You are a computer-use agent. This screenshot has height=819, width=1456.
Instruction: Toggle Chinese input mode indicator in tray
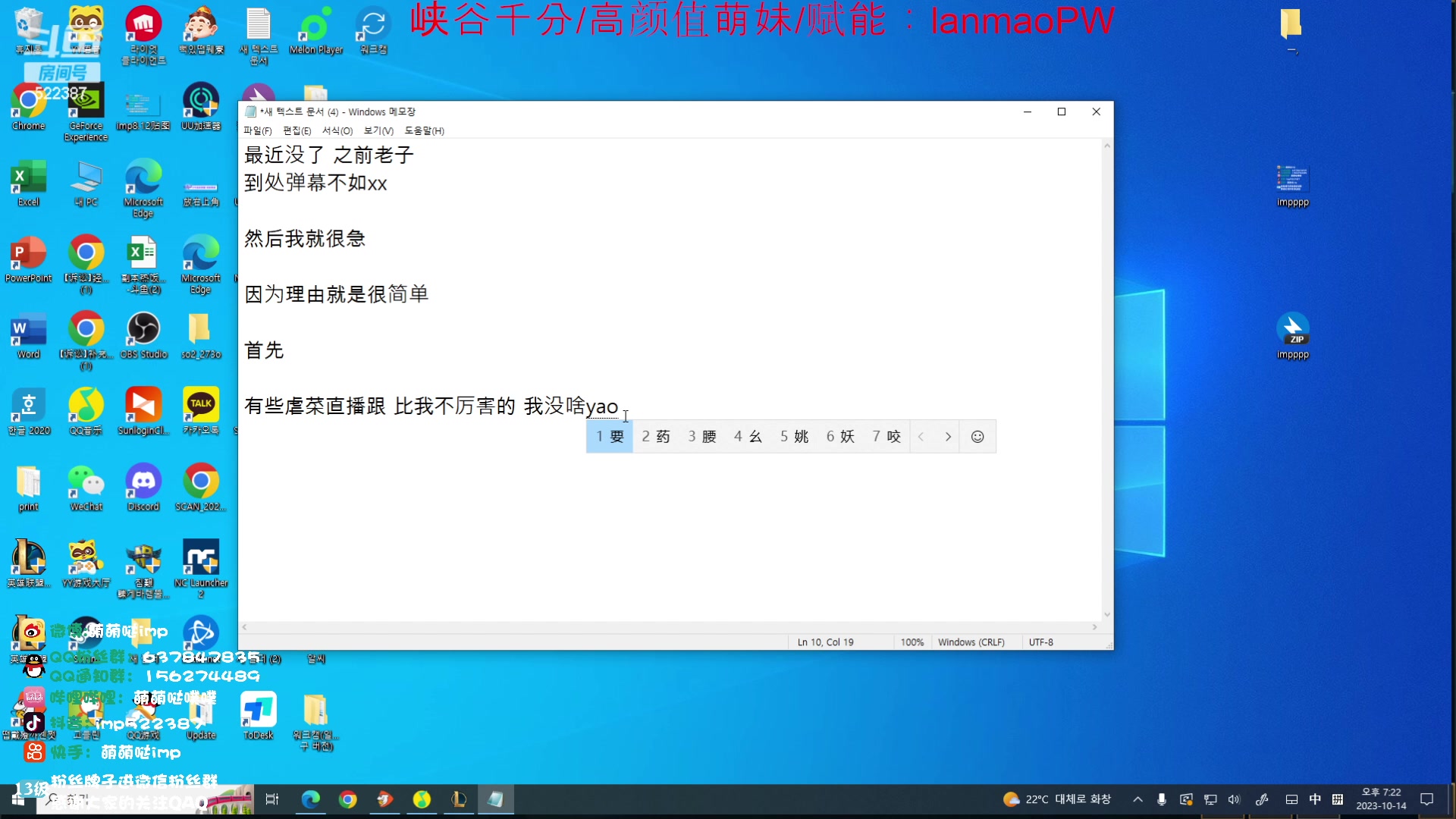click(1315, 799)
